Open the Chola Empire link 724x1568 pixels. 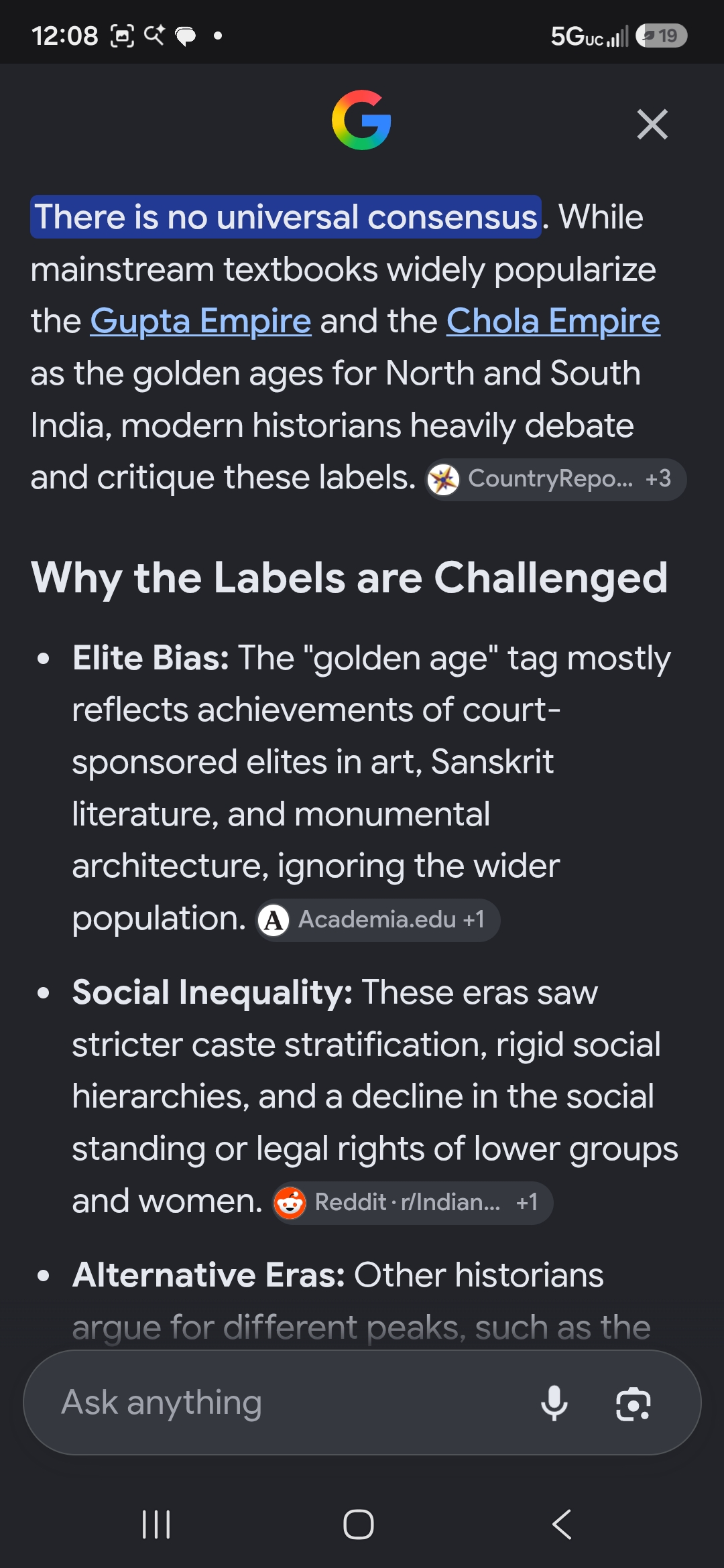[x=553, y=321]
